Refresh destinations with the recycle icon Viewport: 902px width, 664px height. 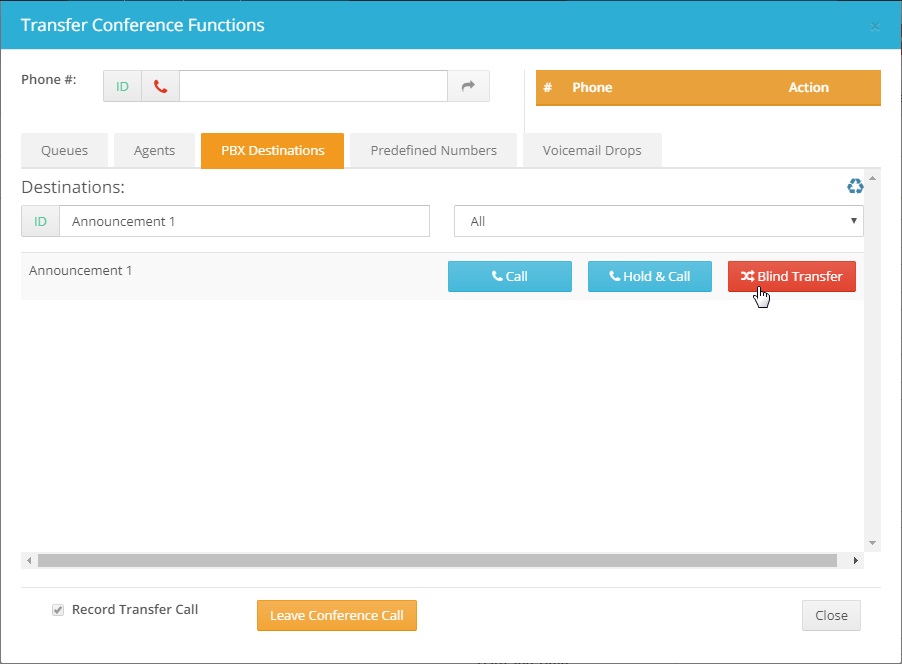(x=855, y=186)
